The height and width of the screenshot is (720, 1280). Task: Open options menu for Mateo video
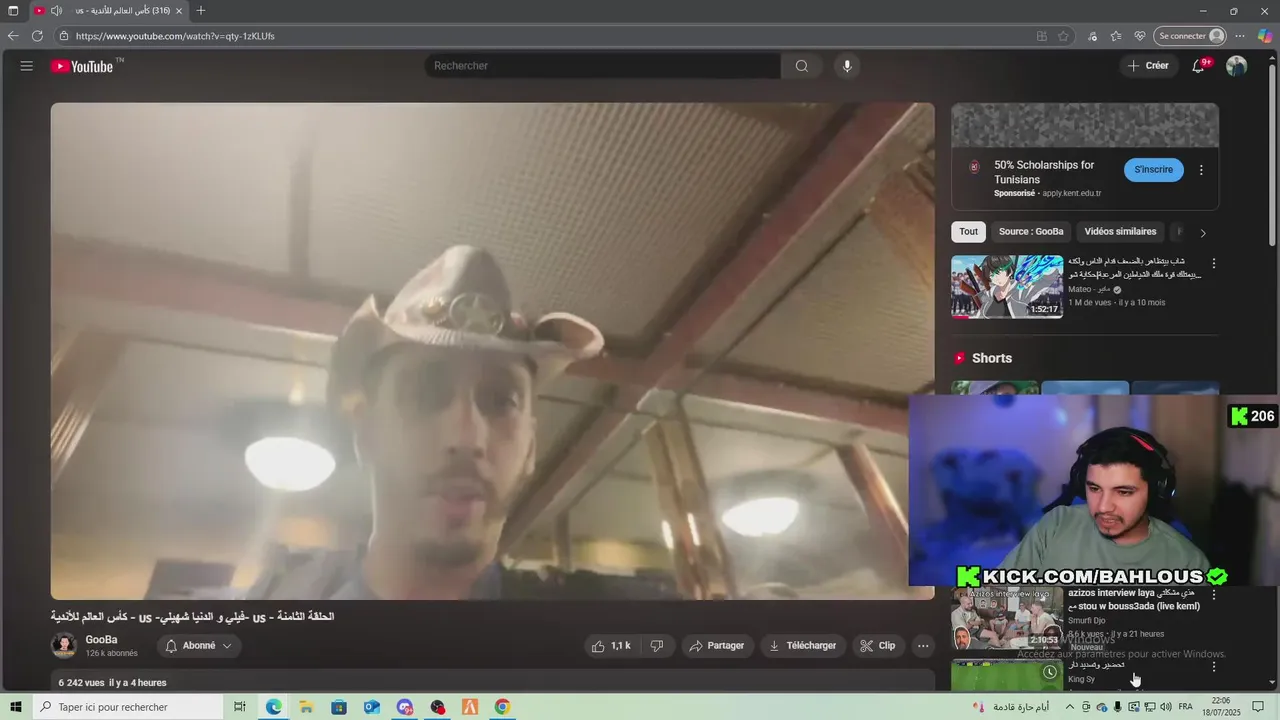(x=1214, y=264)
